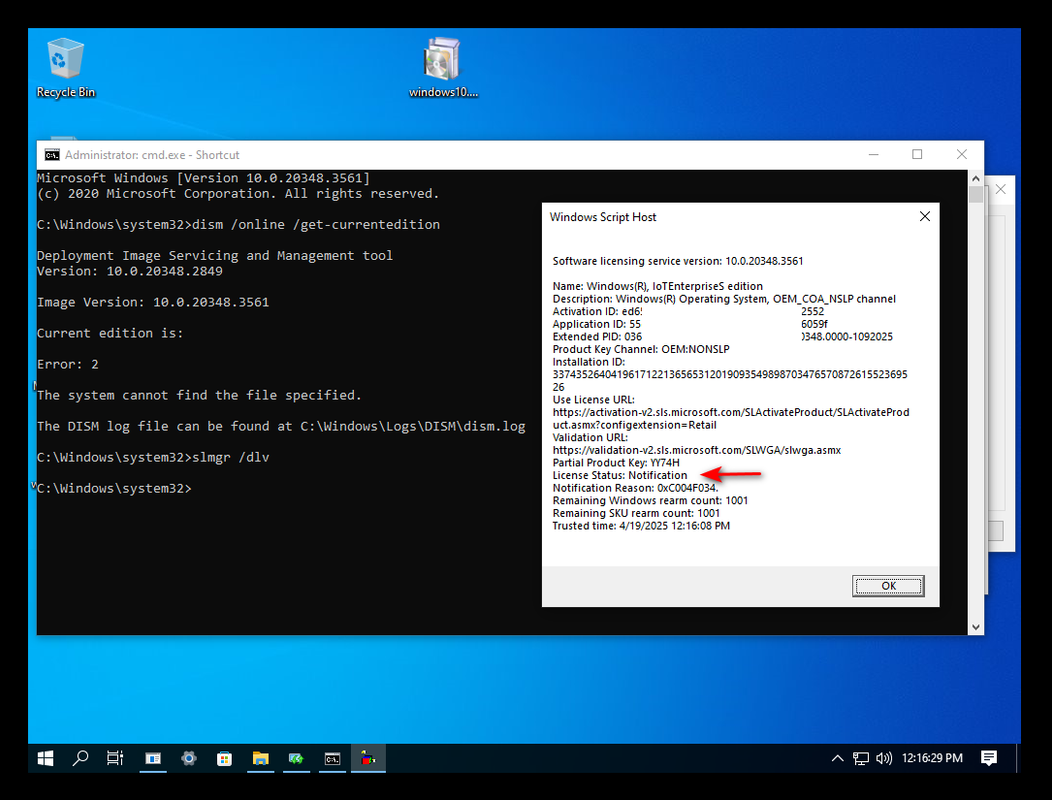Image resolution: width=1052 pixels, height=800 pixels.
Task: Open File Explorer from taskbar
Action: pos(260,758)
